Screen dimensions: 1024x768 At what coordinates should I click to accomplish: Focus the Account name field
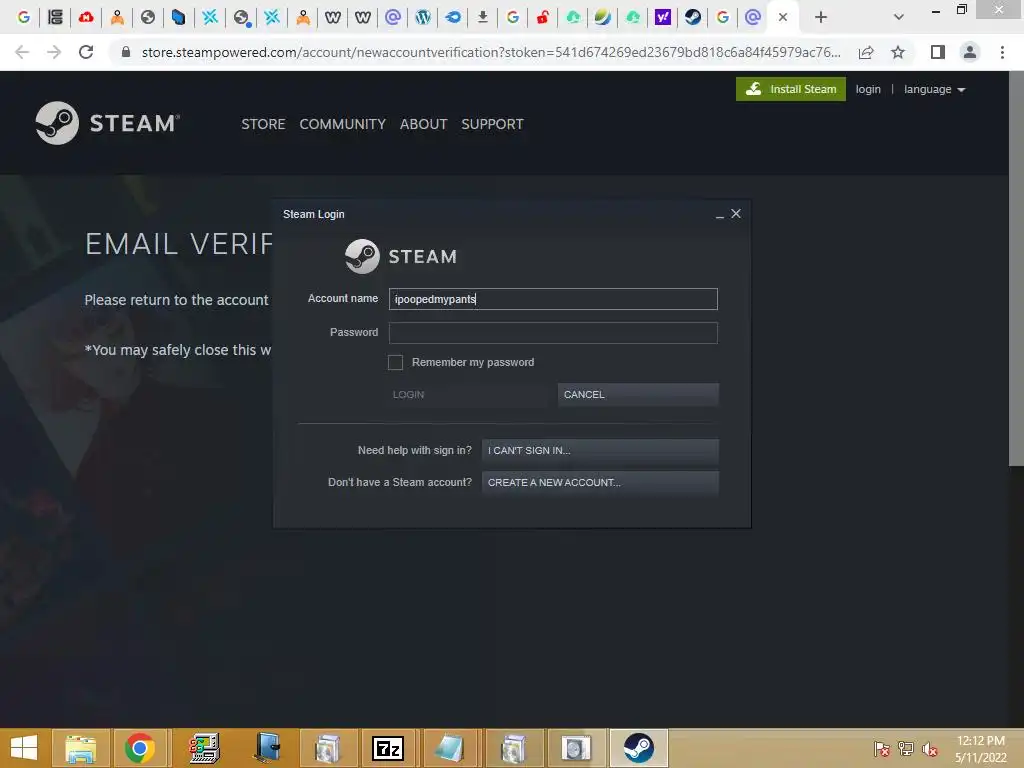[x=553, y=299]
